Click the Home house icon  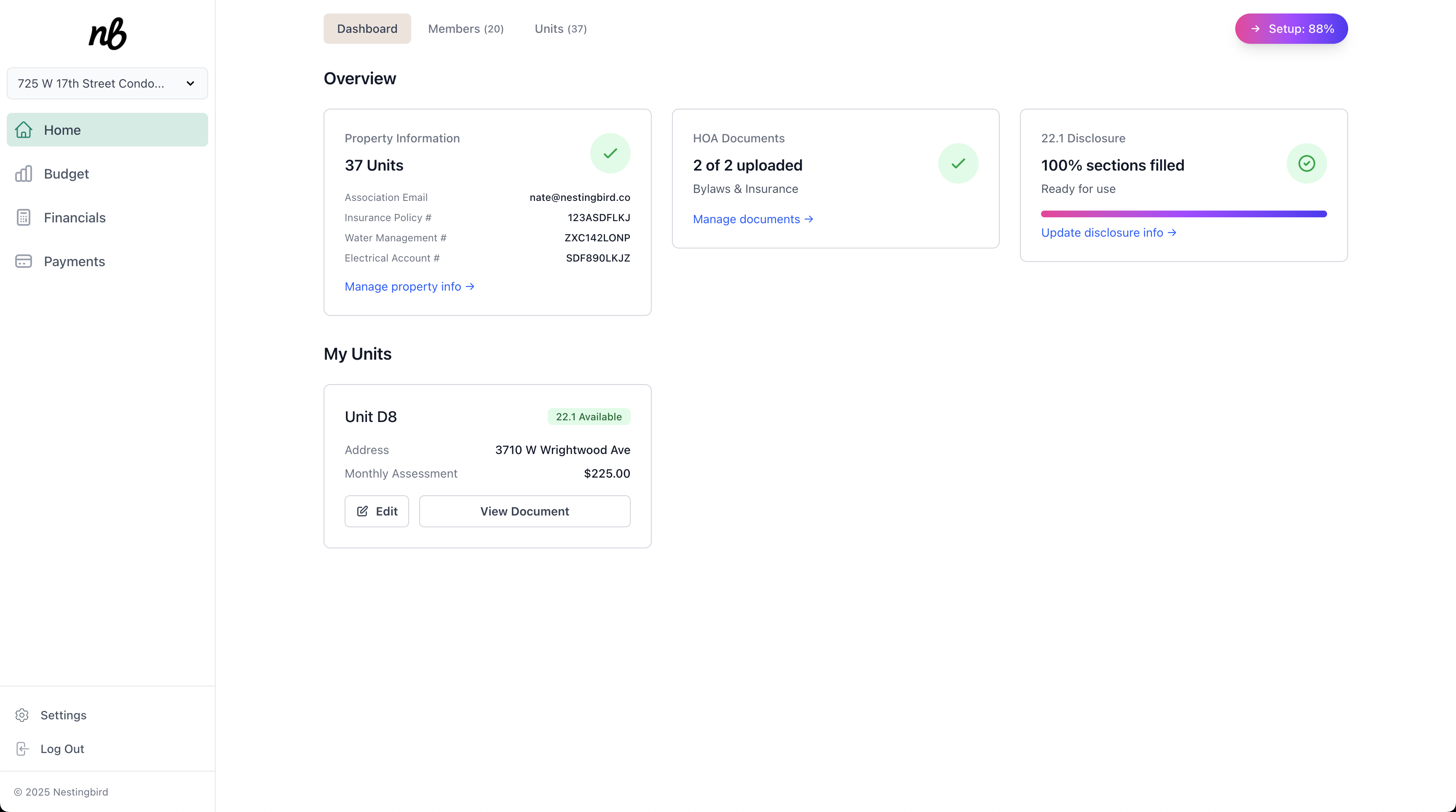(x=23, y=130)
